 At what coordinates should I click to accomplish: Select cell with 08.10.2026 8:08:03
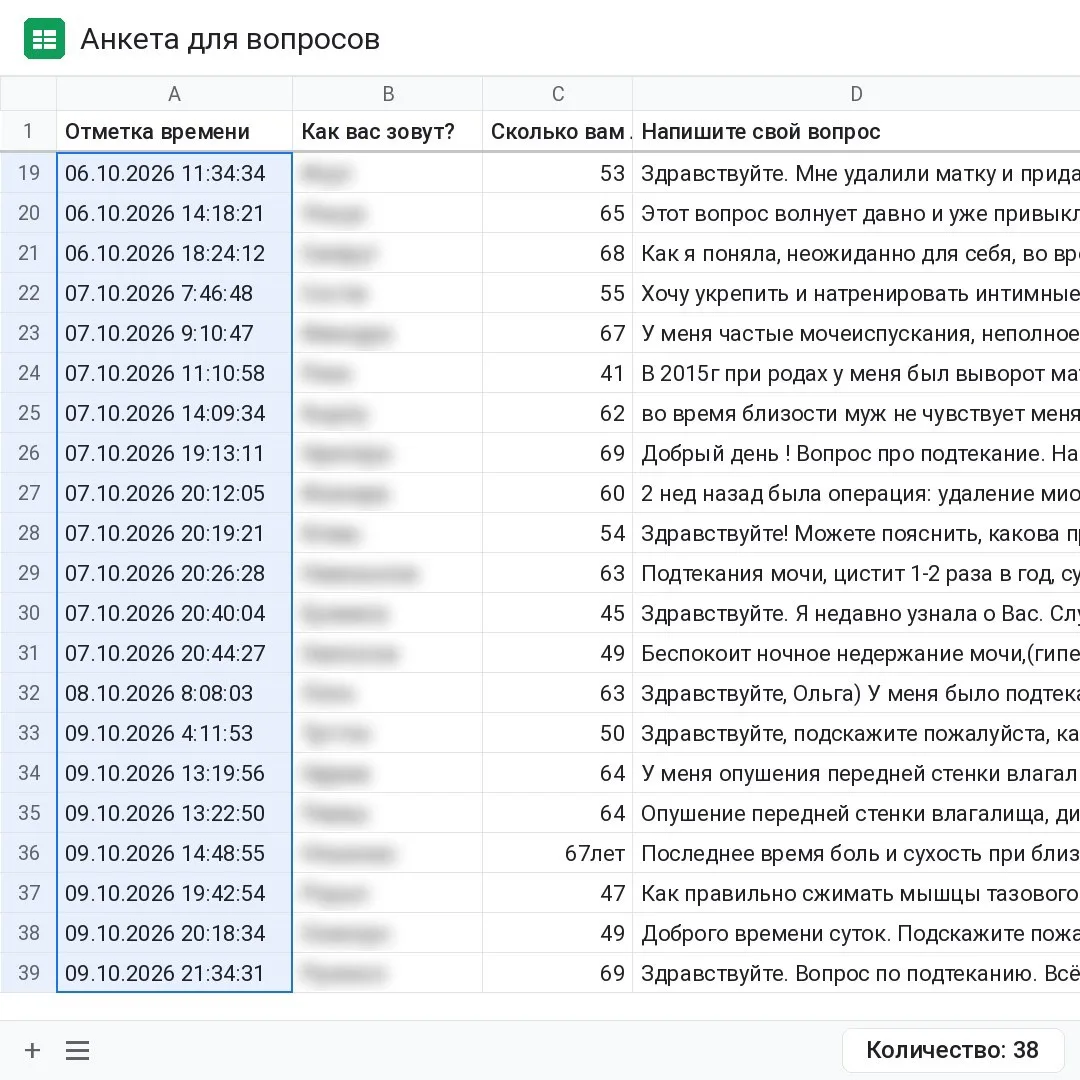pos(174,692)
